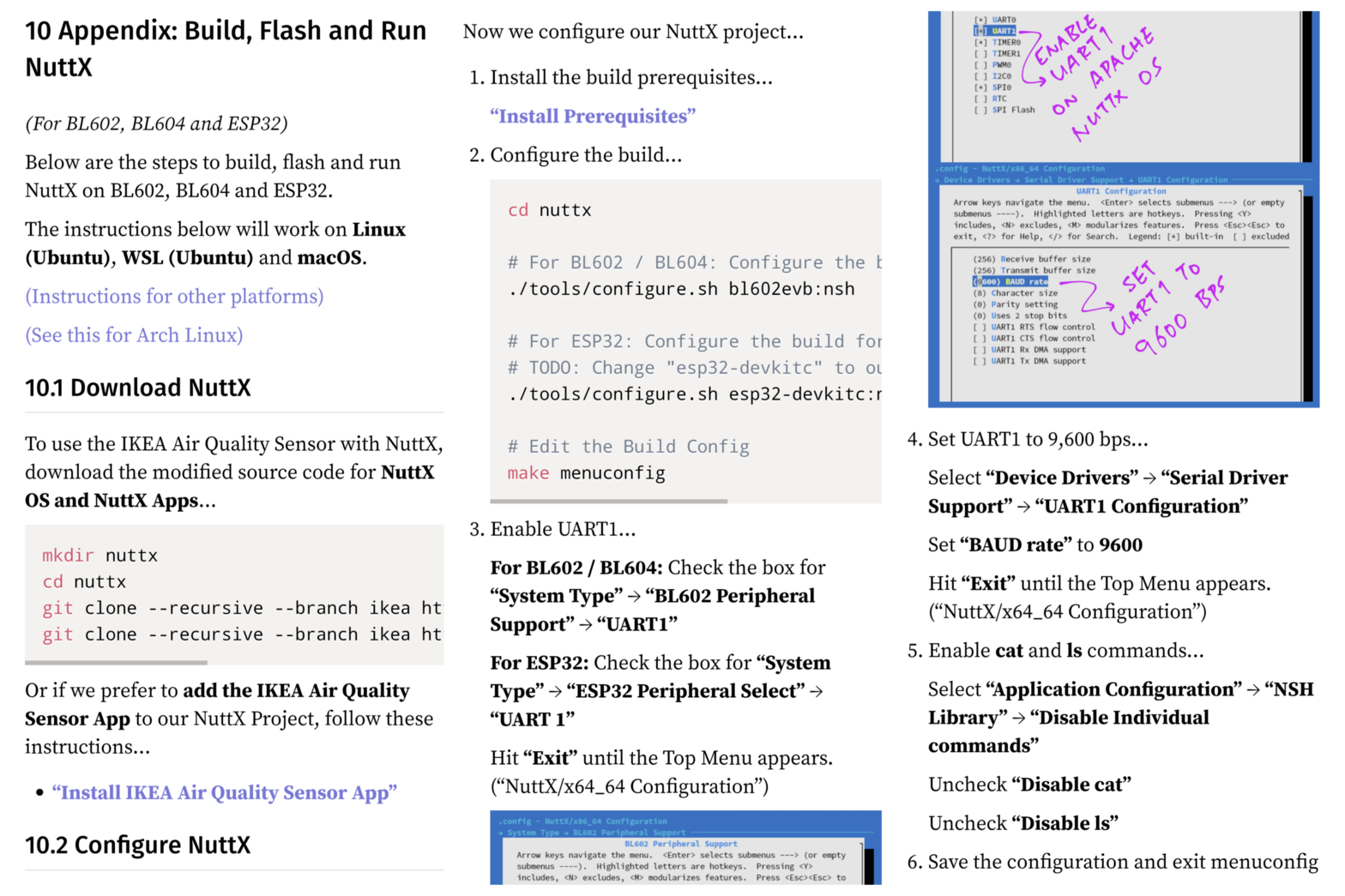Click the "10.2 Configure NuttX" heading
The height and width of the screenshot is (896, 1345).
138,845
